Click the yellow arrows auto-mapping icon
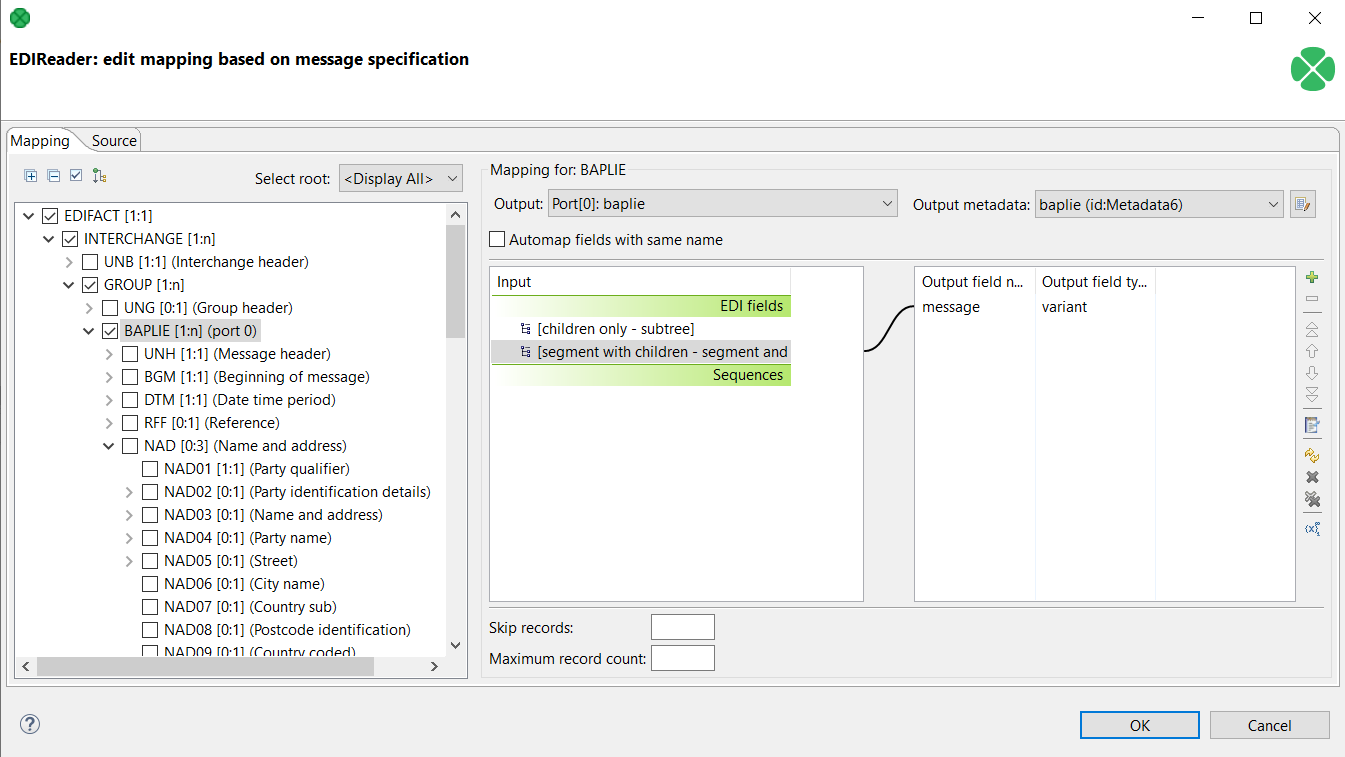This screenshot has width=1345, height=757. (x=1312, y=455)
